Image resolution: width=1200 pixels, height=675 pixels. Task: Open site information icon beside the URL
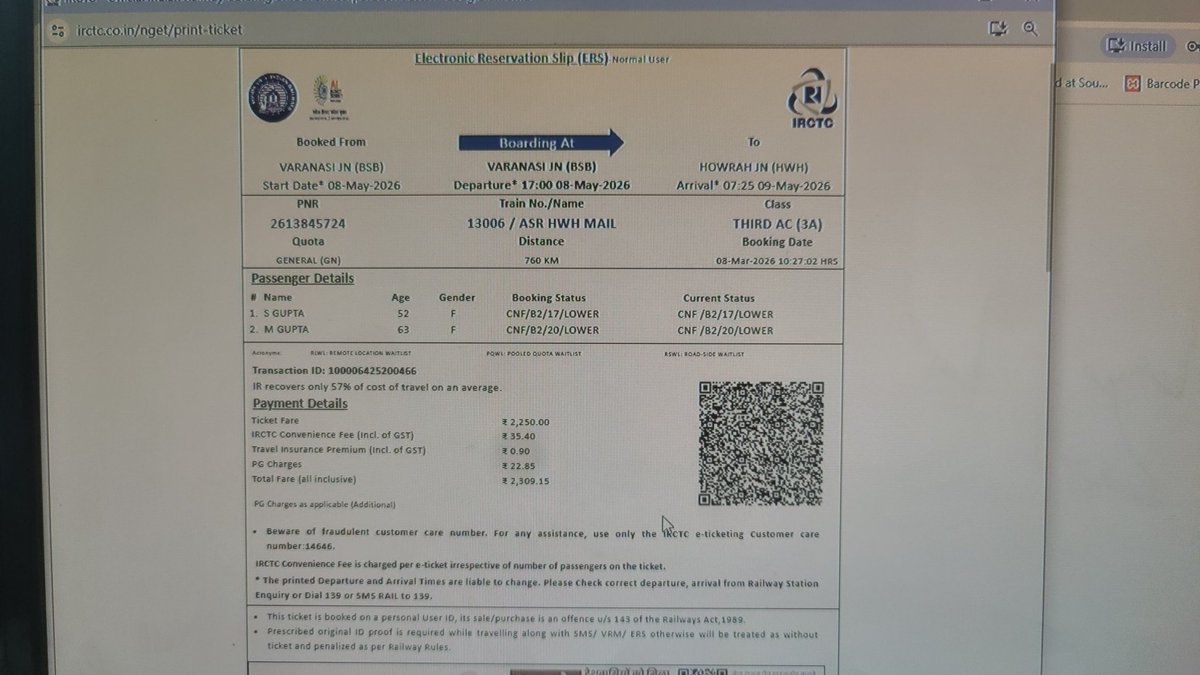coord(59,30)
